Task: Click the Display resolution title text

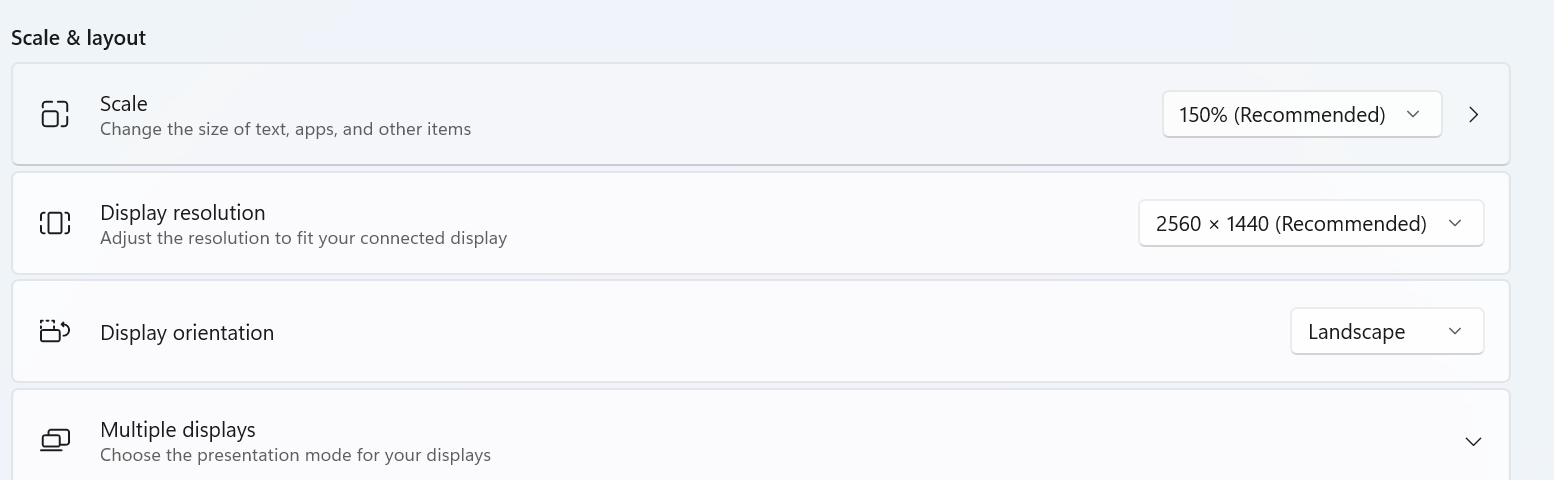Action: 183,213
